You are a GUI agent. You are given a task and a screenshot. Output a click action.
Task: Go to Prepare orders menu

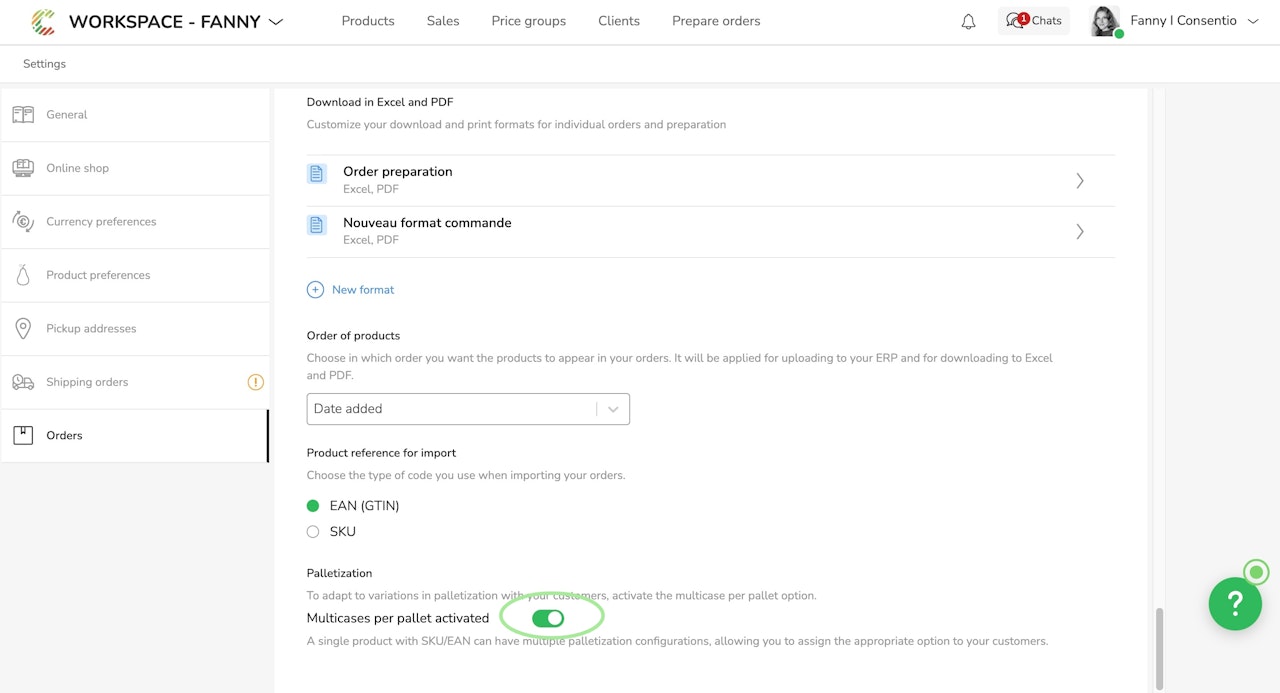(x=716, y=21)
